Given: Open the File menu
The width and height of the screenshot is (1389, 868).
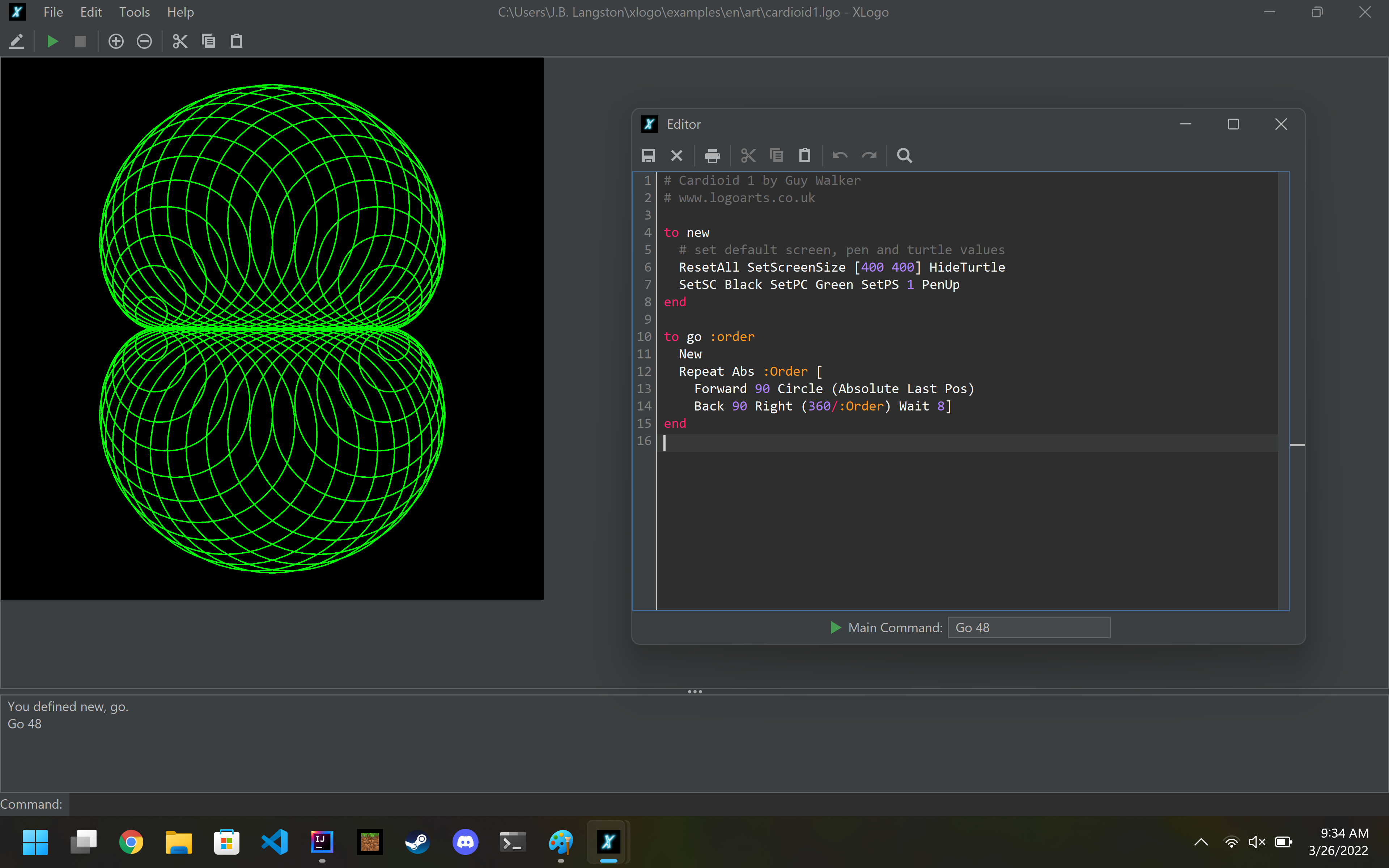Looking at the screenshot, I should [x=53, y=12].
